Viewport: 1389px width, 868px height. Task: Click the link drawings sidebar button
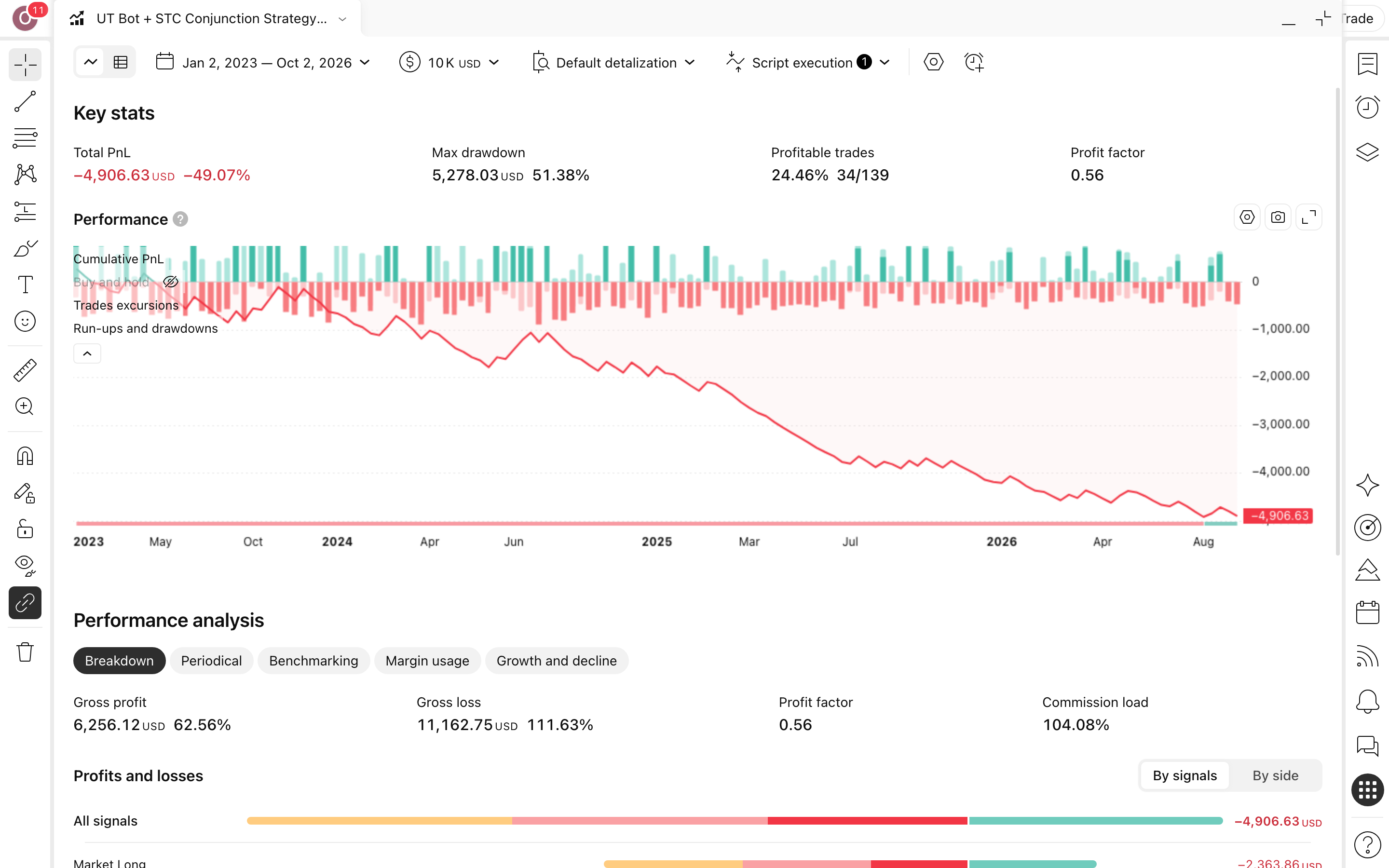(x=25, y=603)
